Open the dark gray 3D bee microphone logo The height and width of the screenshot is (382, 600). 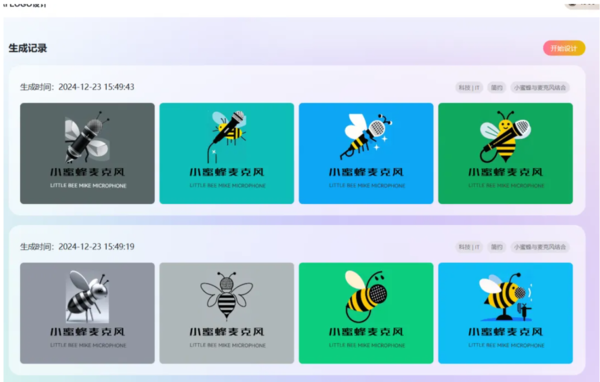[87, 153]
